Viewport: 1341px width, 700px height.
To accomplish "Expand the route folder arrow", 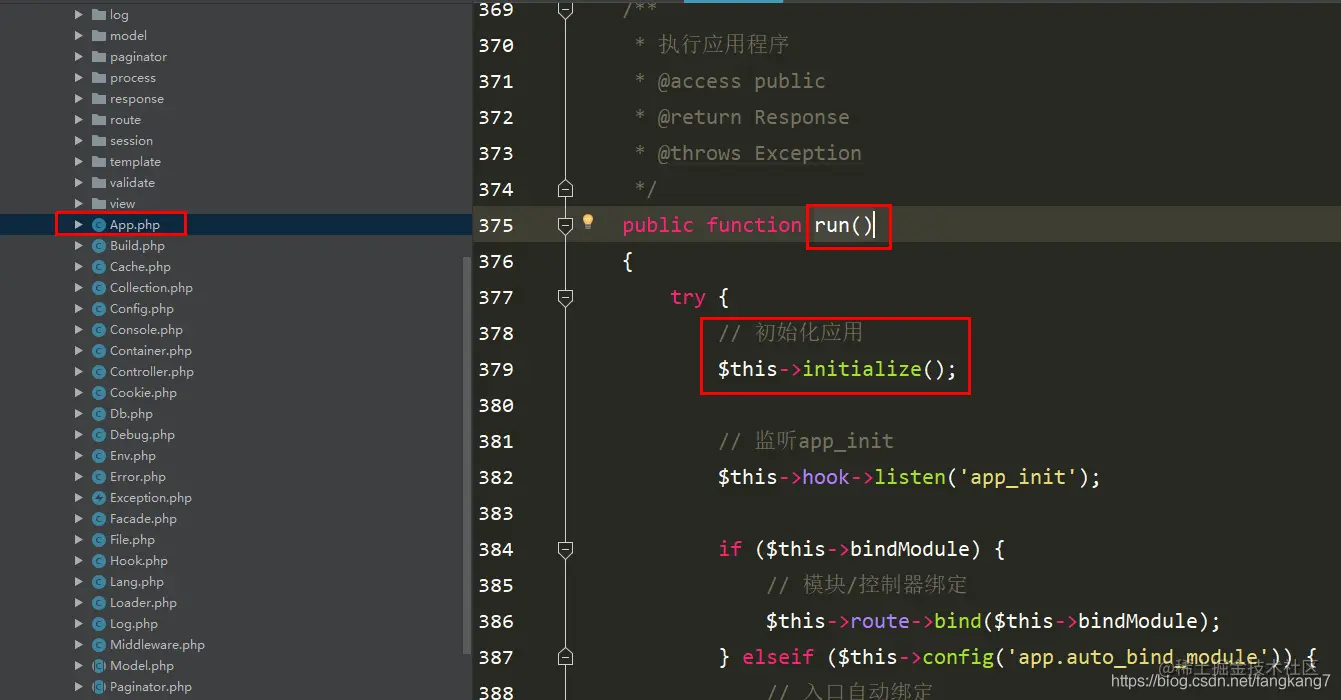I will click(79, 120).
